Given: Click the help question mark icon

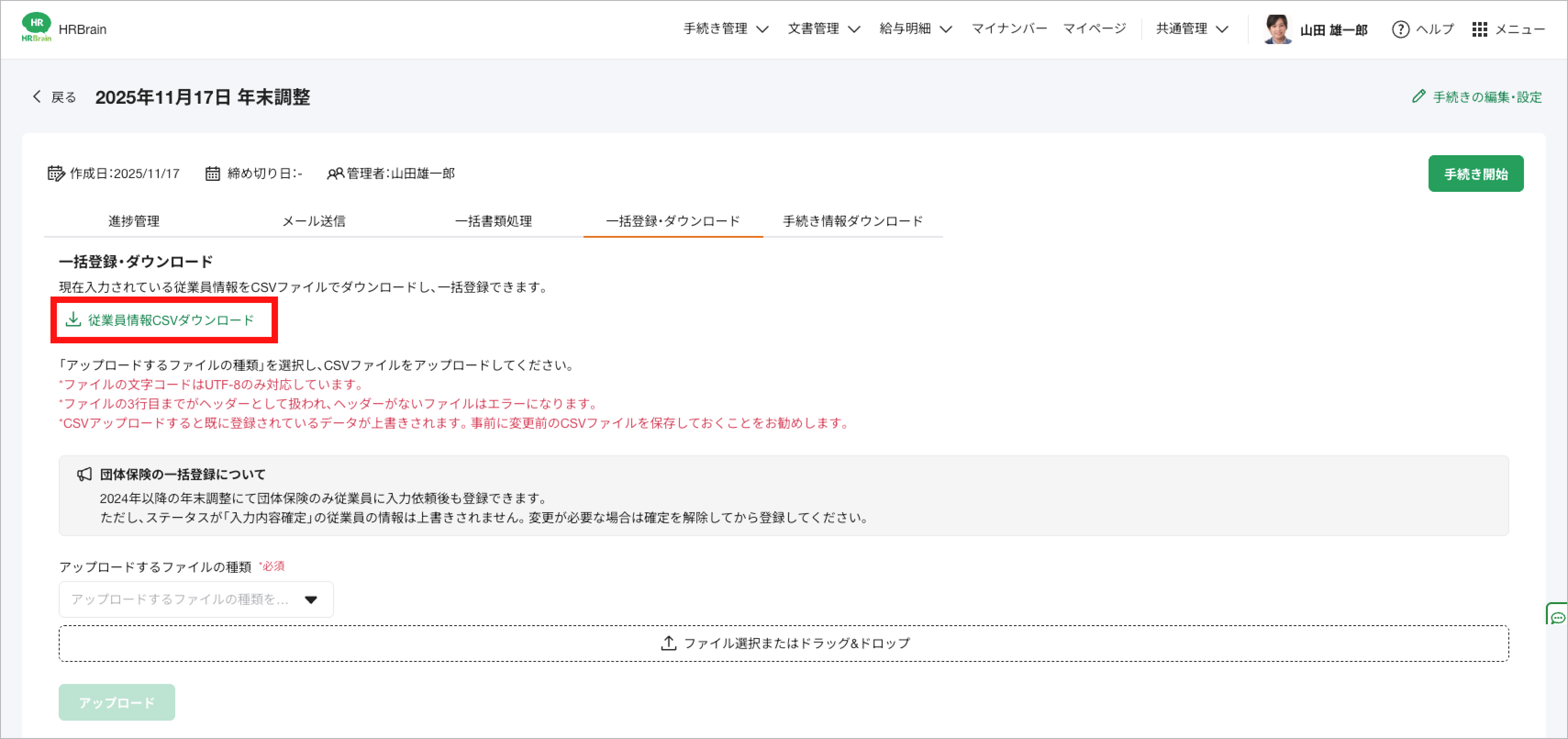Looking at the screenshot, I should [1400, 29].
